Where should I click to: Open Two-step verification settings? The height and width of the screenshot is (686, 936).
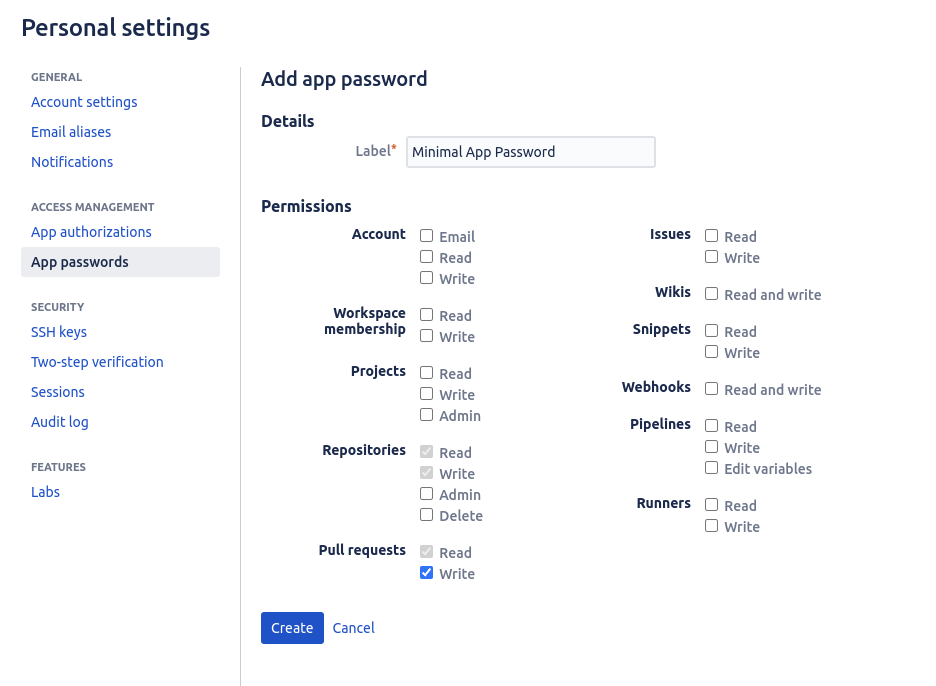(97, 361)
